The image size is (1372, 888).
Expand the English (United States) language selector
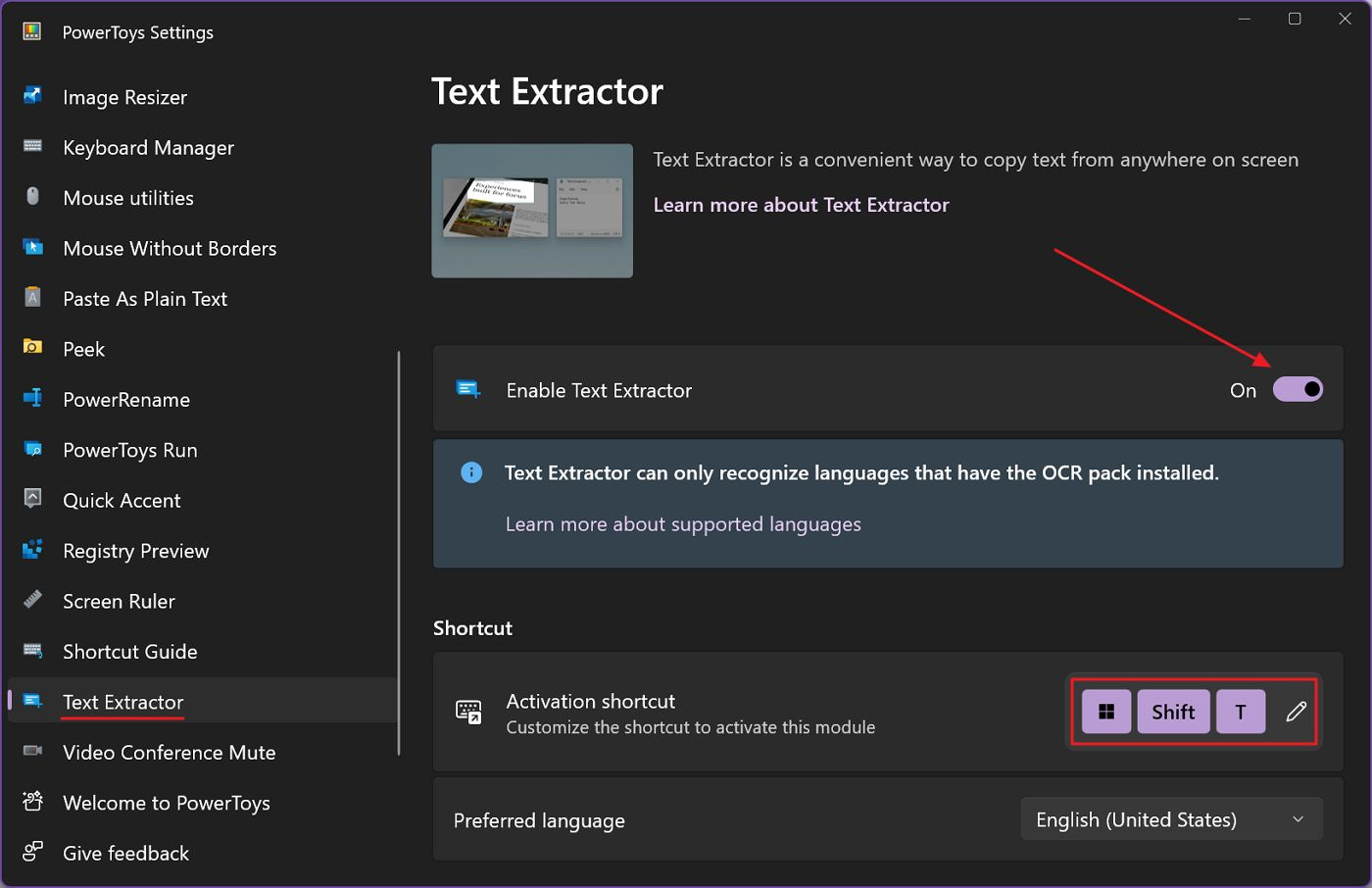tap(1171, 818)
